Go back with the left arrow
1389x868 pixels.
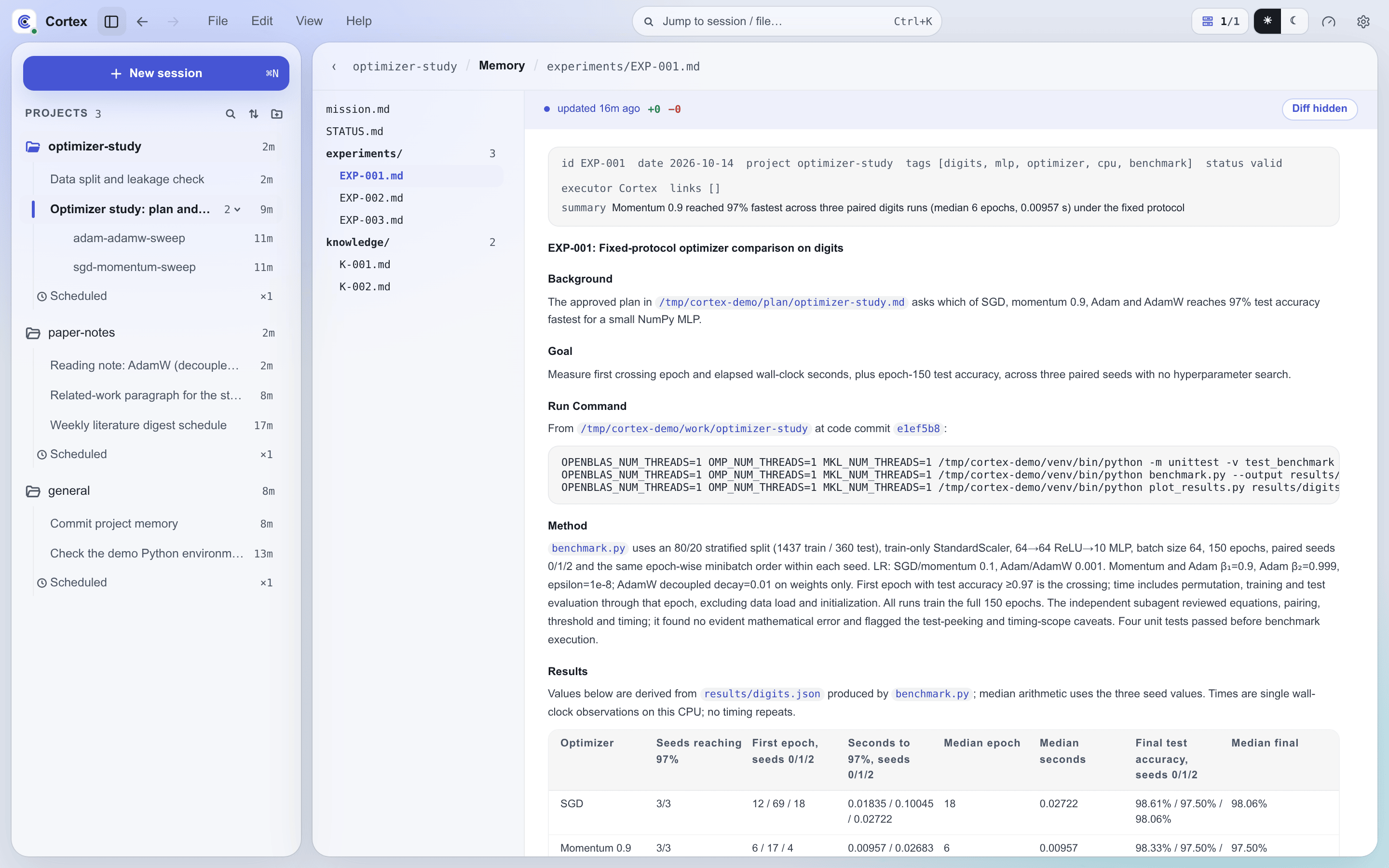pos(142,21)
